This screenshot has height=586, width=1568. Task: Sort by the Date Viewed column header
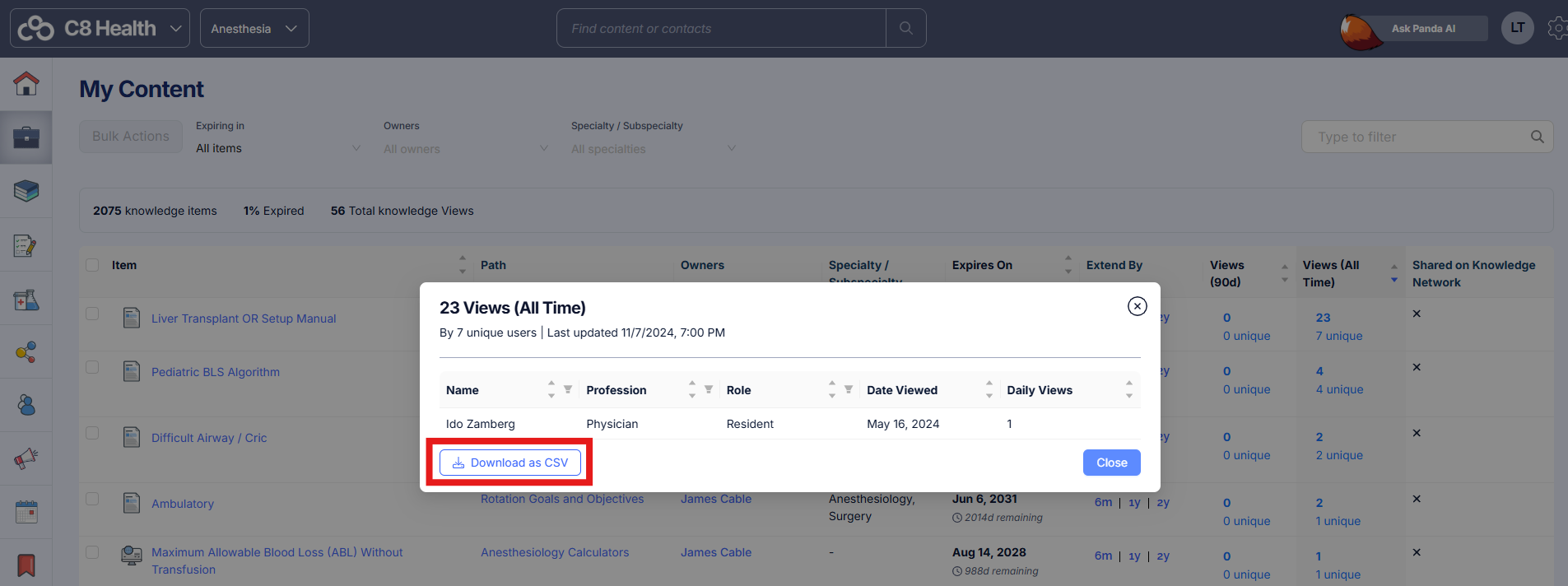point(902,390)
